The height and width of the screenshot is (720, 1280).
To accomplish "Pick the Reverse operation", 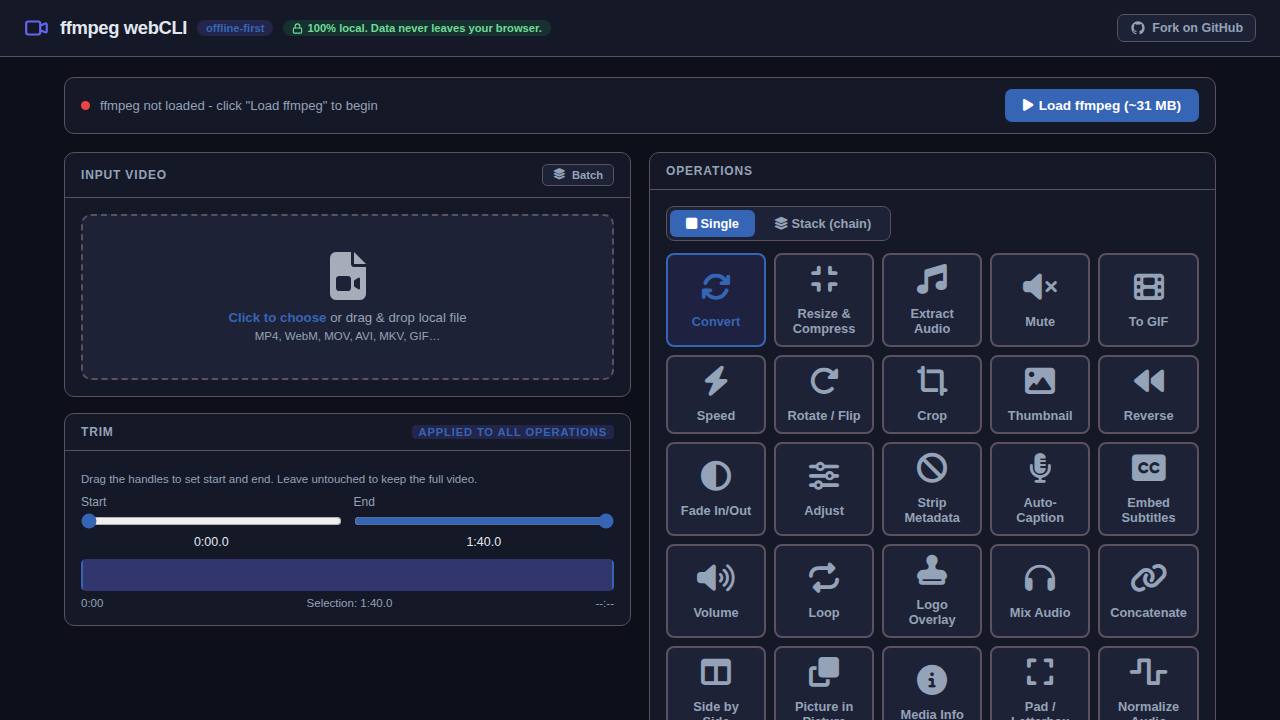I will point(1148,394).
